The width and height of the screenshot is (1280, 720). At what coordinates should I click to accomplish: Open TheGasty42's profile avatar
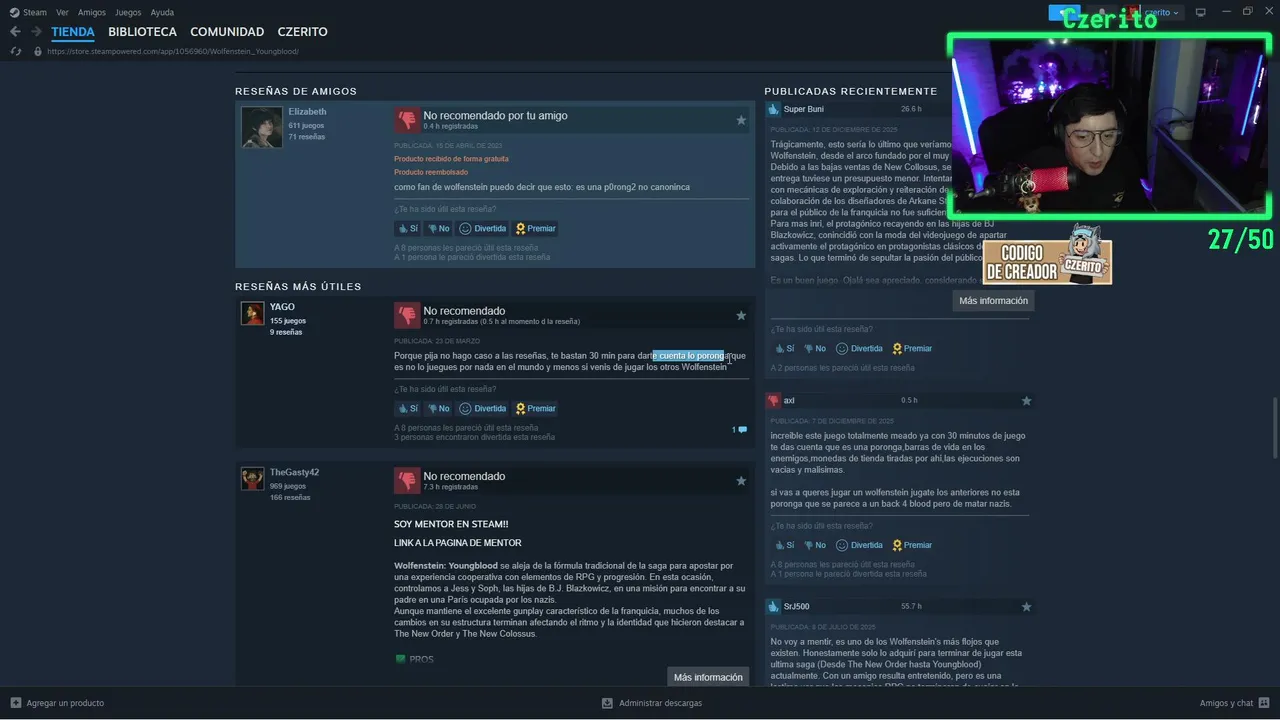click(x=252, y=479)
